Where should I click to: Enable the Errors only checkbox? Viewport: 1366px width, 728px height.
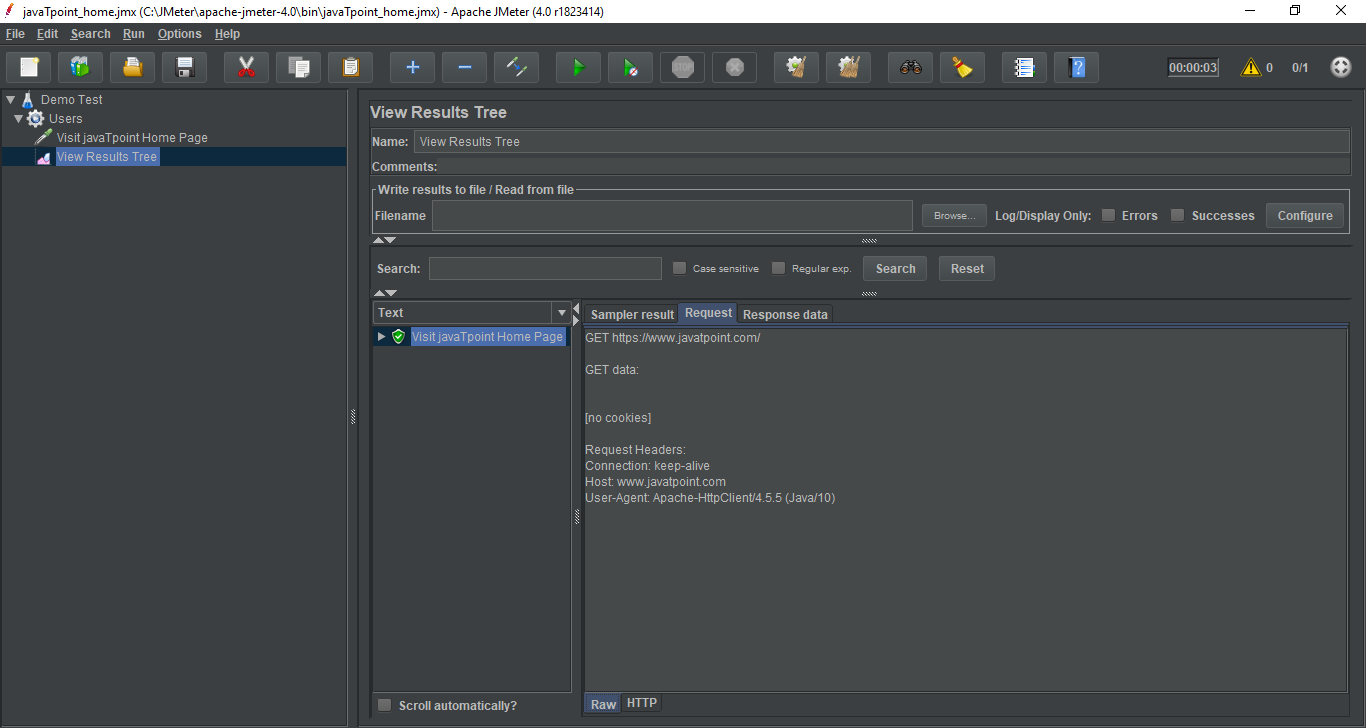pyautogui.click(x=1108, y=215)
